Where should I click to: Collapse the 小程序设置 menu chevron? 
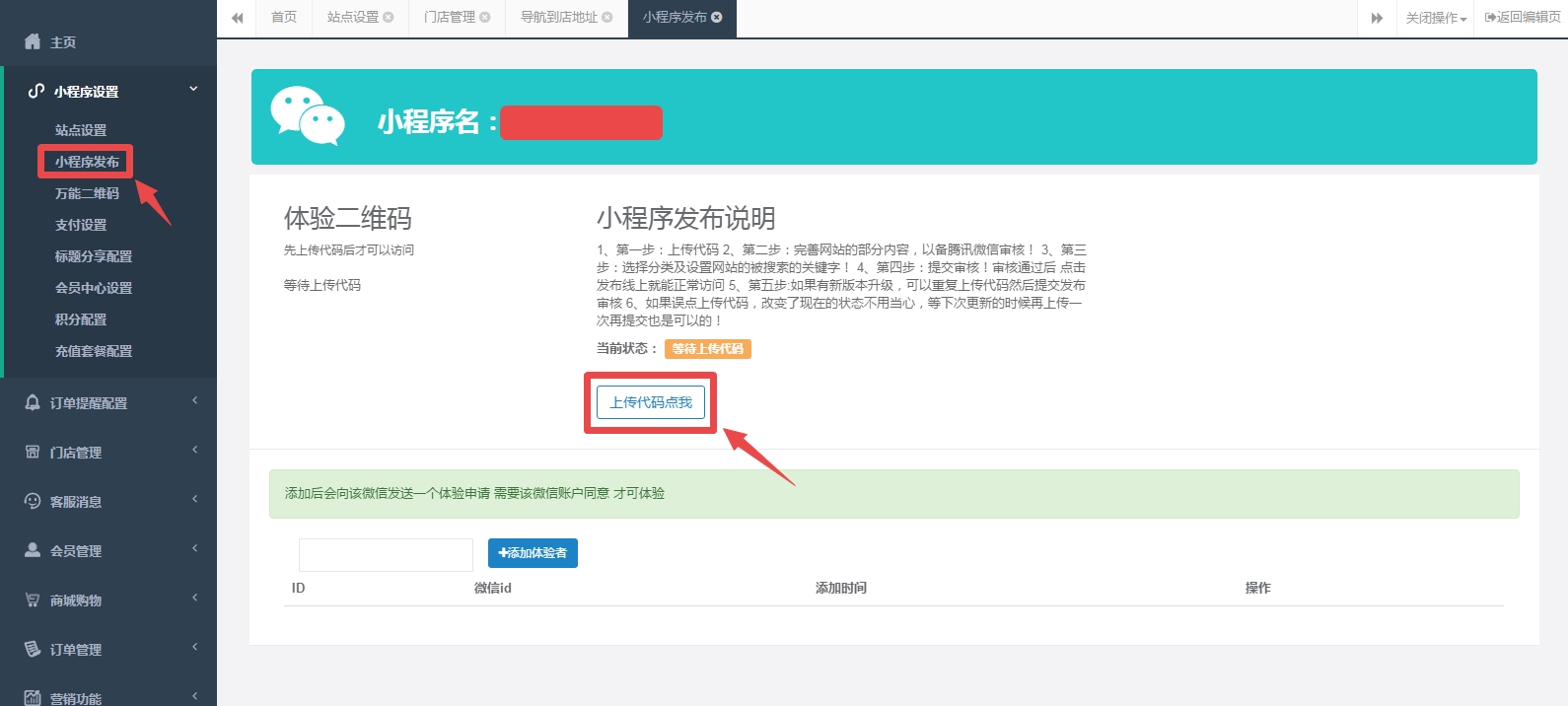click(x=193, y=89)
